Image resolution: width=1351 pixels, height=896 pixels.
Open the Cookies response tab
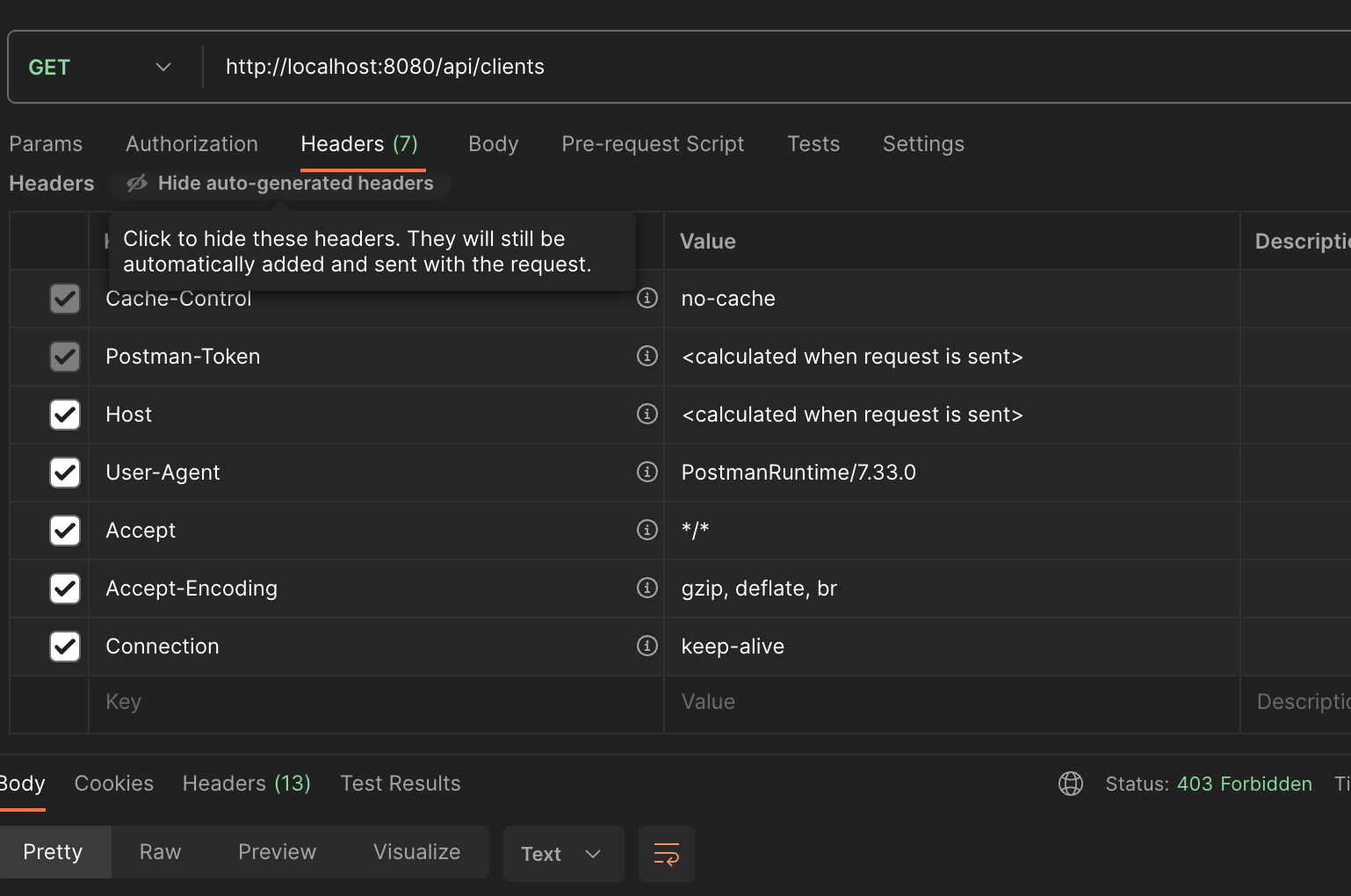(113, 783)
